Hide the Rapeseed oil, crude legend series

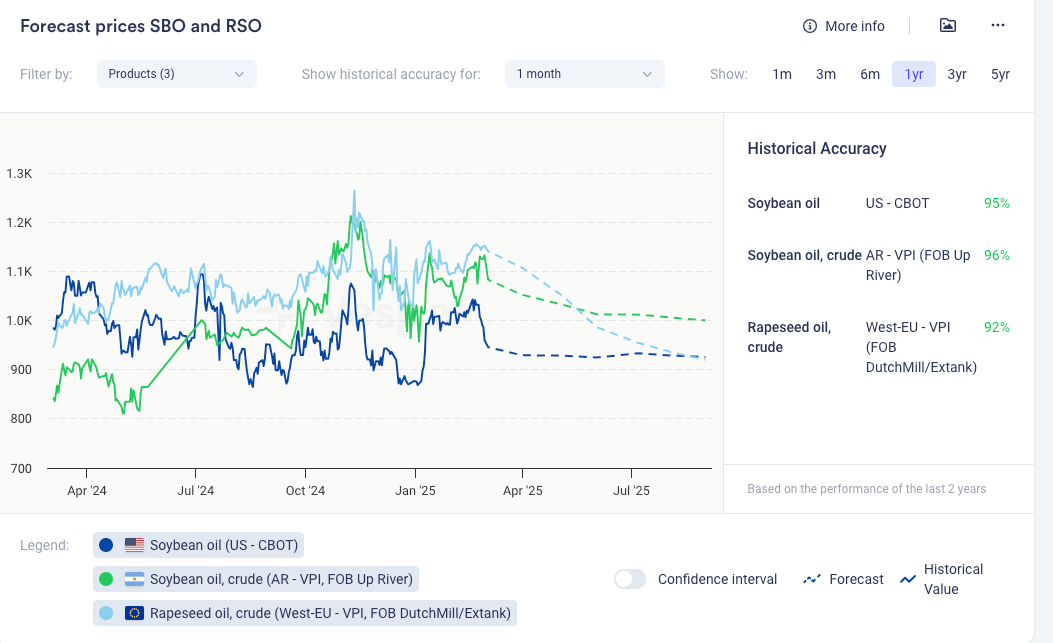[330, 613]
